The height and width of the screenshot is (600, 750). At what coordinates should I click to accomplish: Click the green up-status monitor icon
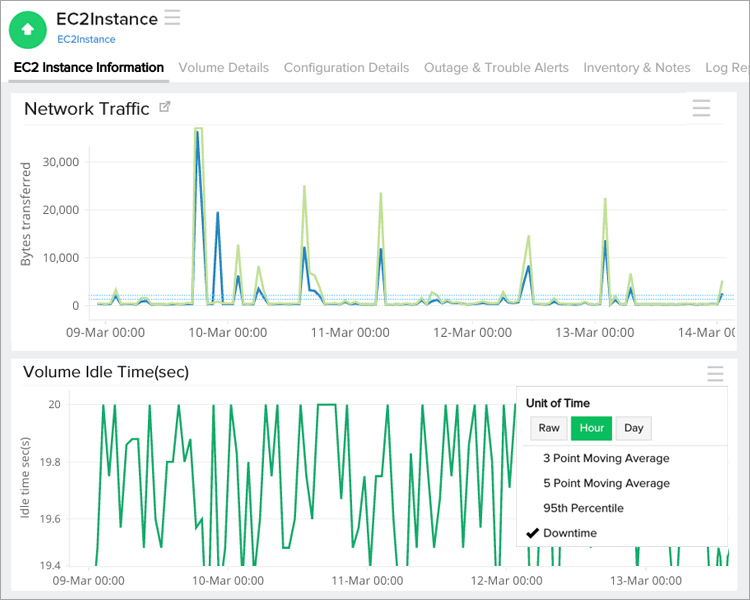click(28, 30)
